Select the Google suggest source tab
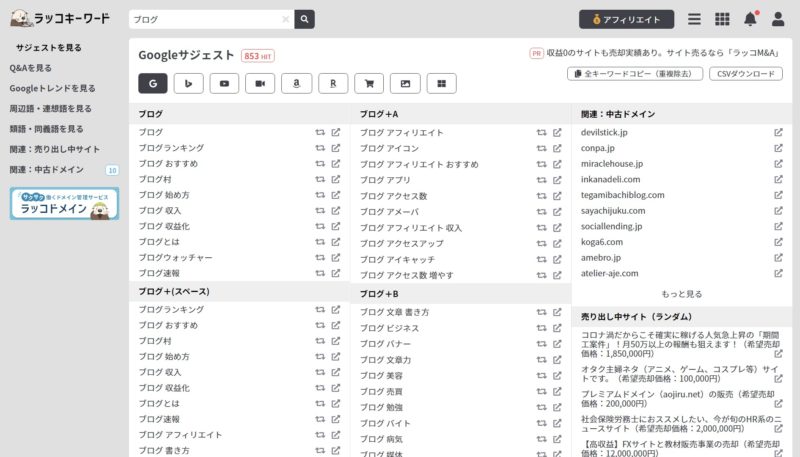This screenshot has width=800, height=457. tap(153, 84)
